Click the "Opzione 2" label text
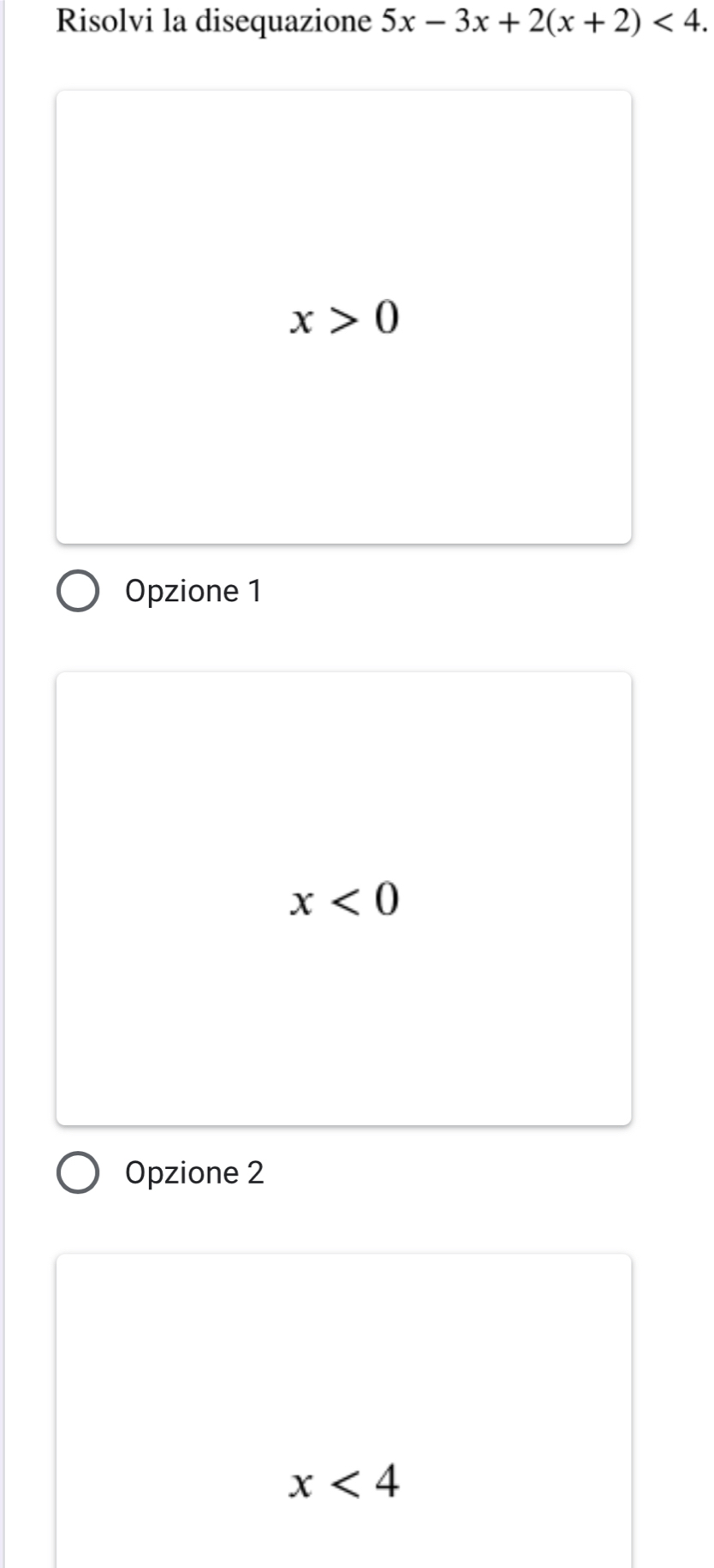The width and height of the screenshot is (714, 1568). 194,1172
